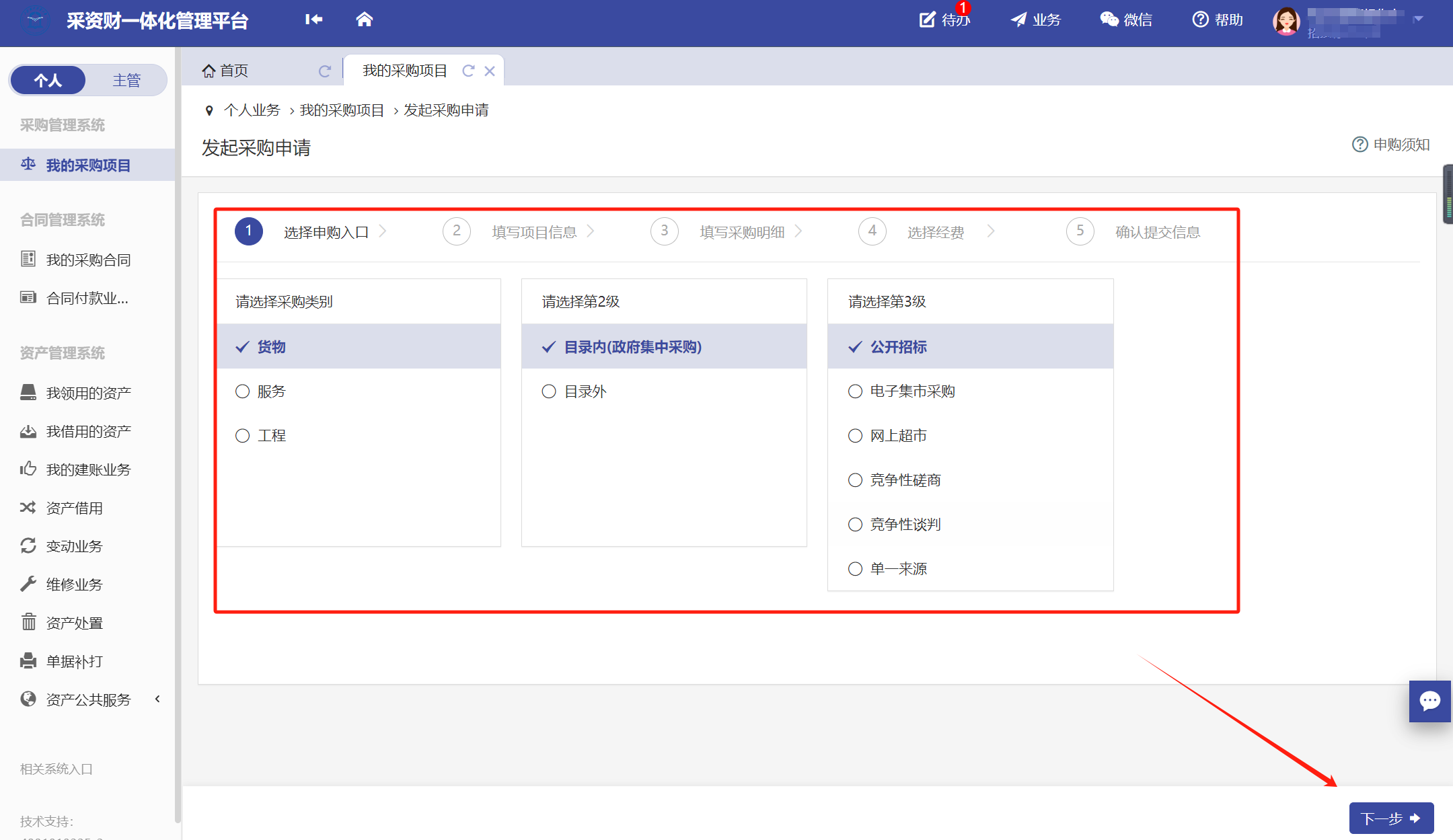Expand 资产公共服务 sidebar submenu

point(88,699)
